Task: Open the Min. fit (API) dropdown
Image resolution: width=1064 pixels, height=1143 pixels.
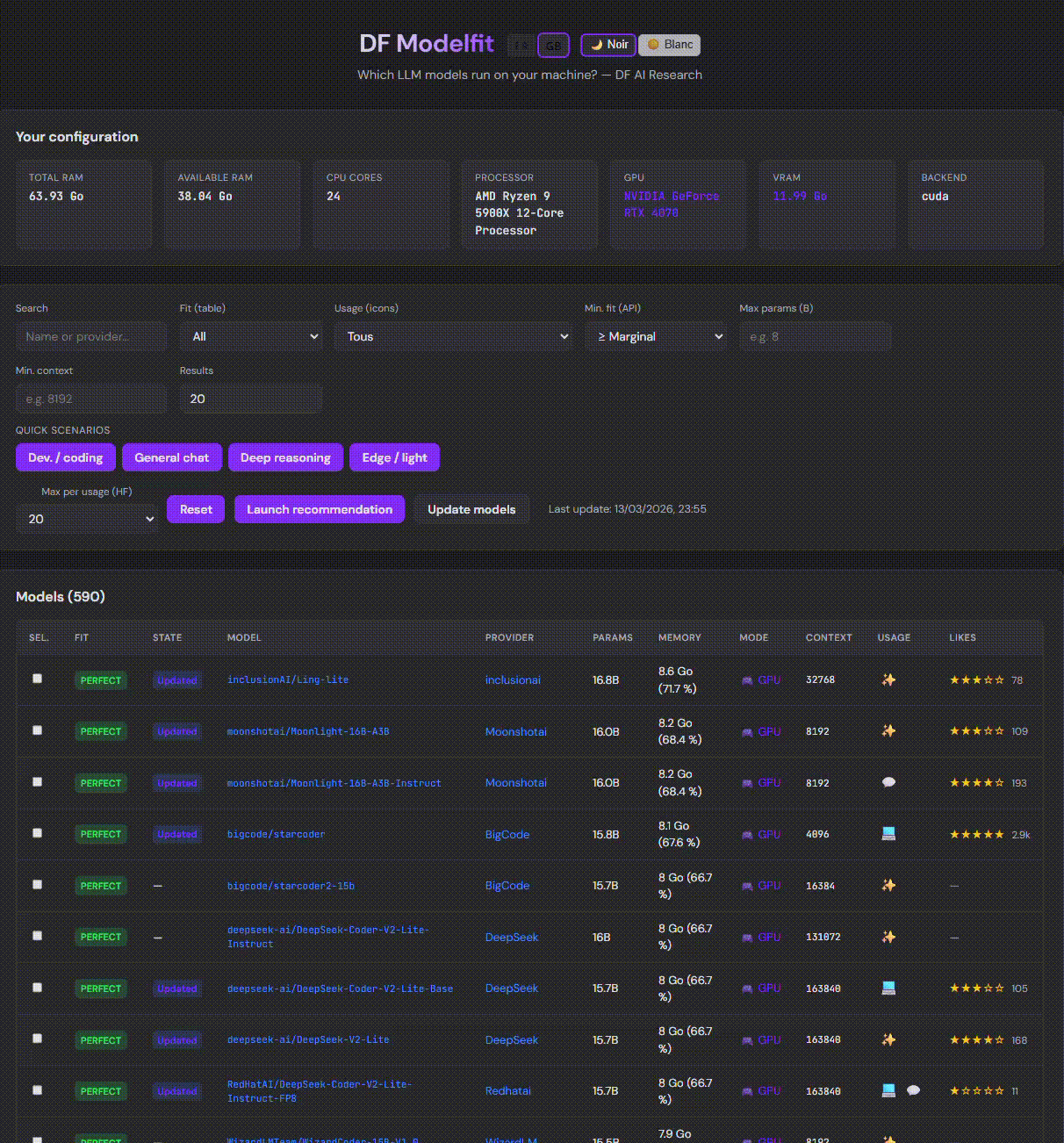Action: pos(656,336)
